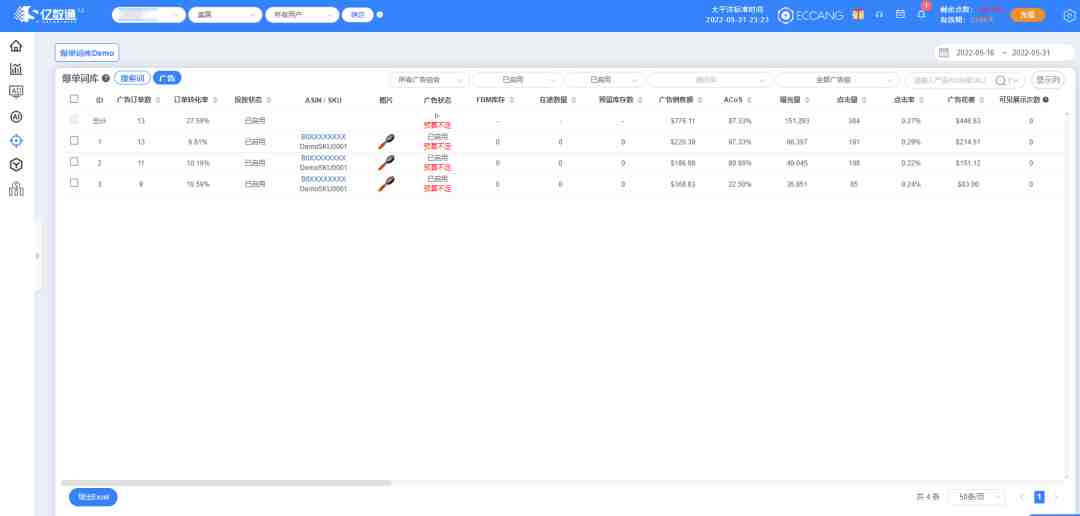The height and width of the screenshot is (516, 1080).
Task: Open the date range 2022-05-16 to 2022-05-31
Action: point(1002,52)
